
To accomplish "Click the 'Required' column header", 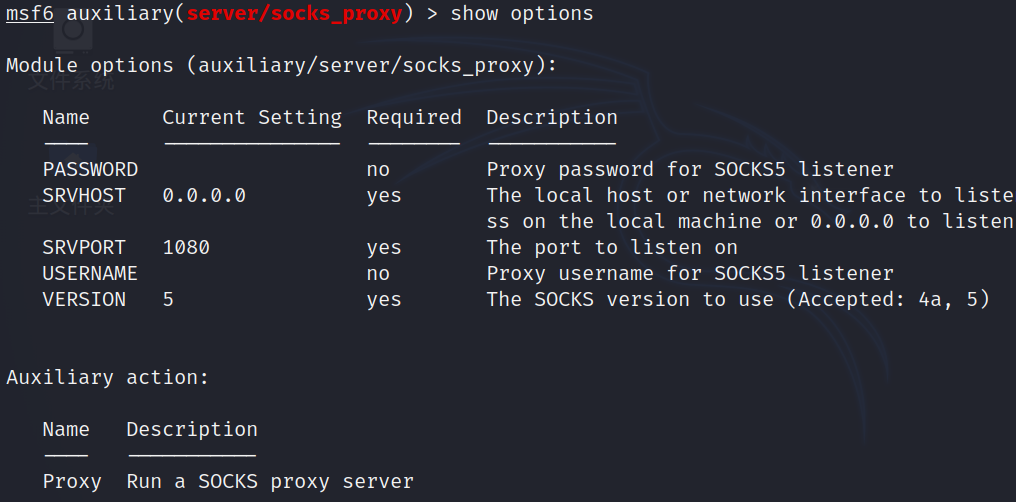I will pyautogui.click(x=413, y=117).
